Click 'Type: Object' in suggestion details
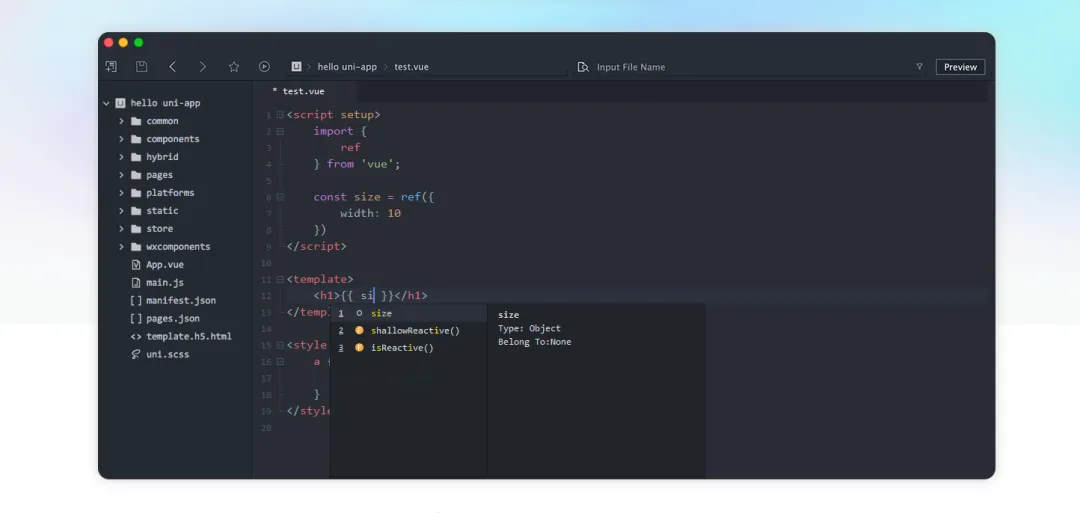Viewport: 1080px width, 513px height. (x=529, y=328)
